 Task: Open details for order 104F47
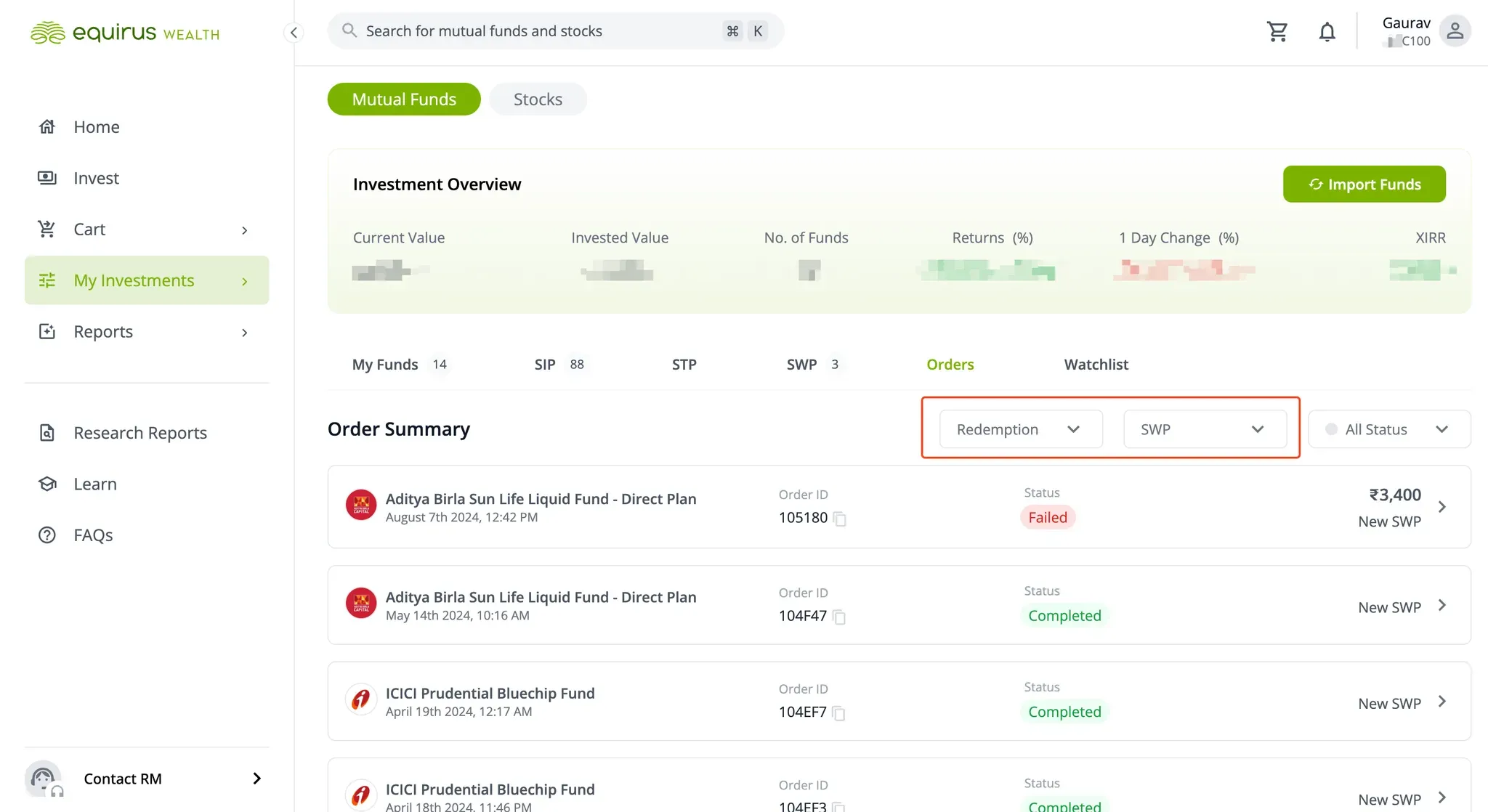point(1442,606)
